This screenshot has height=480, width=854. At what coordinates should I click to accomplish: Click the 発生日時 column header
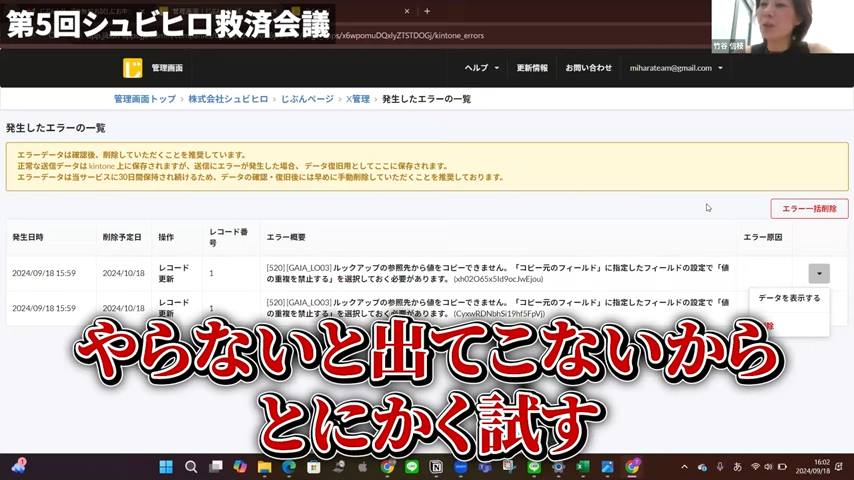(28, 238)
